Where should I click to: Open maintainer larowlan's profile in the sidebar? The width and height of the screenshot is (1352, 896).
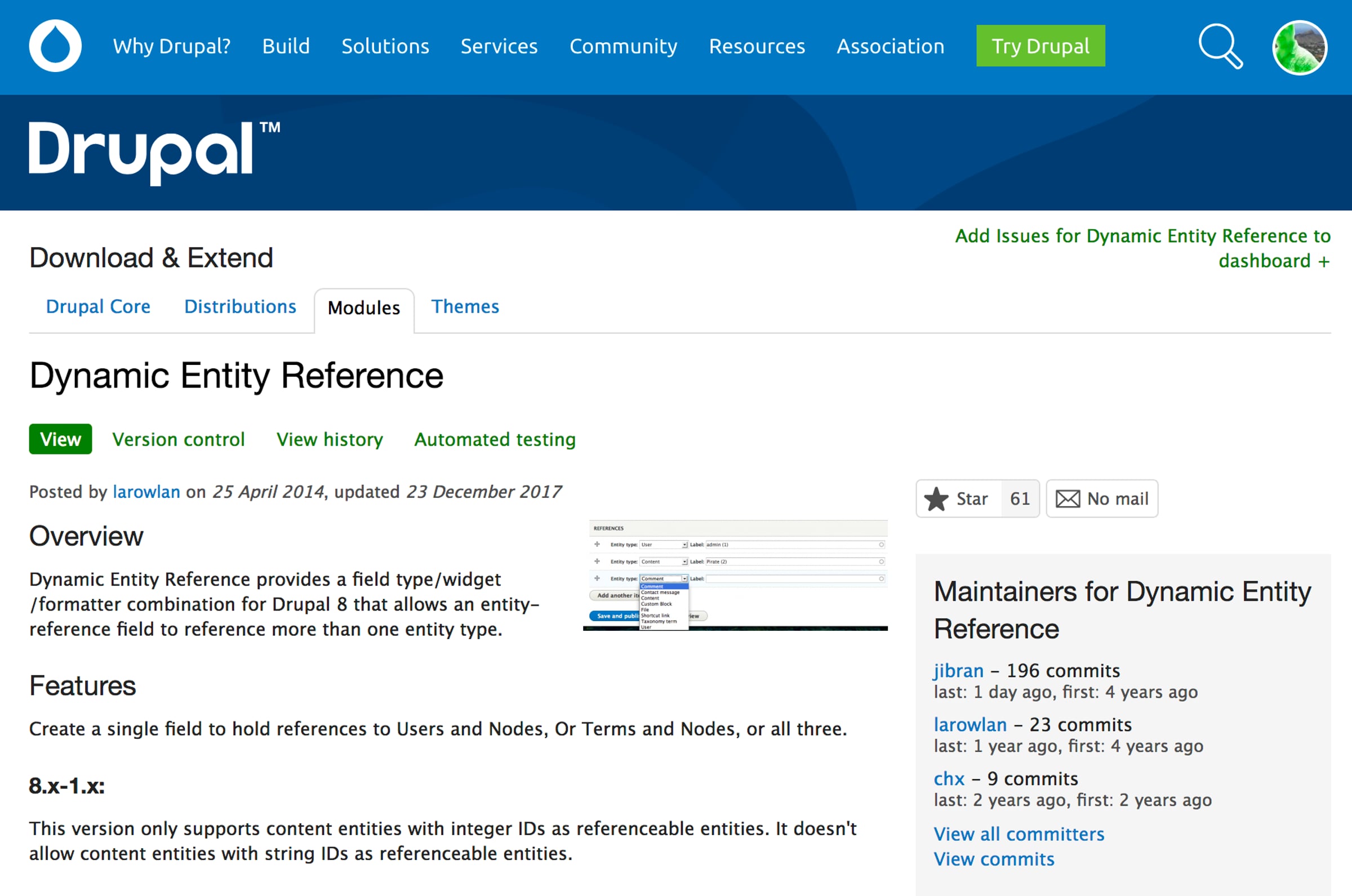[x=970, y=725]
